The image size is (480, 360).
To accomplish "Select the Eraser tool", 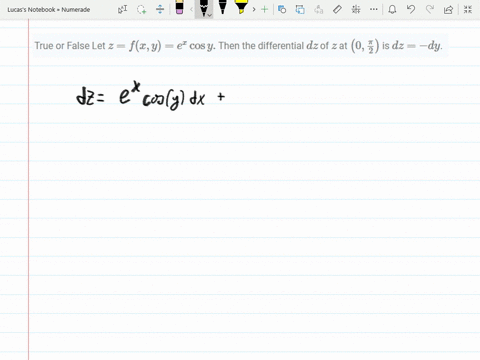I will (x=179, y=8).
